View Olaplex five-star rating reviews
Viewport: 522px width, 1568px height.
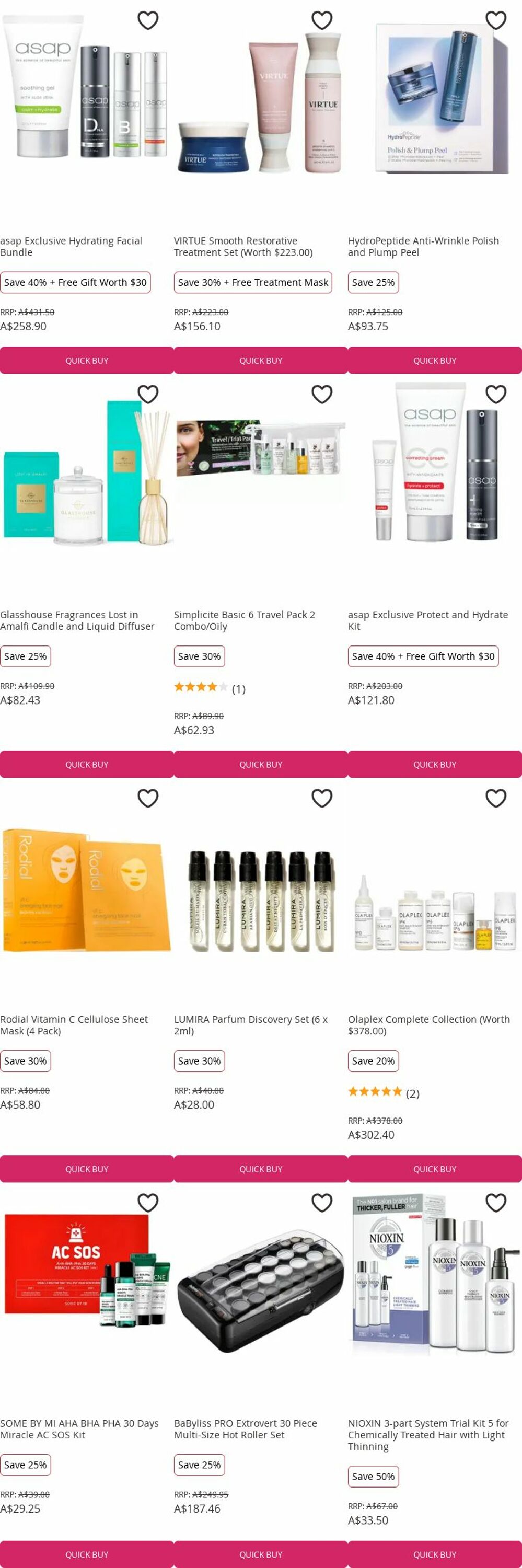click(x=384, y=1093)
